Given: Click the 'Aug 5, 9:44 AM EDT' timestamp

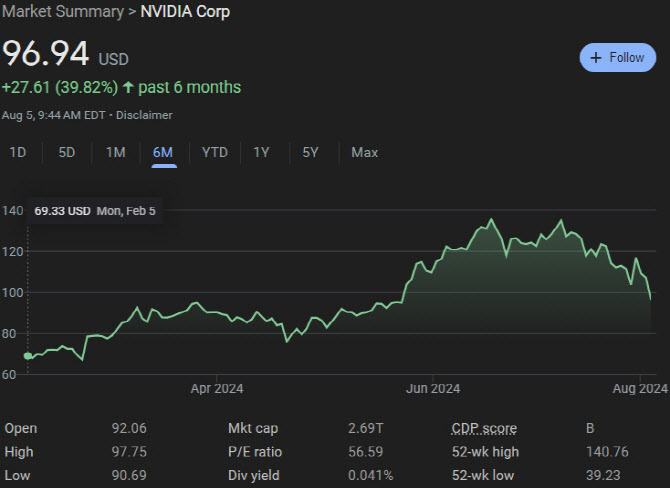Looking at the screenshot, I should [x=53, y=115].
